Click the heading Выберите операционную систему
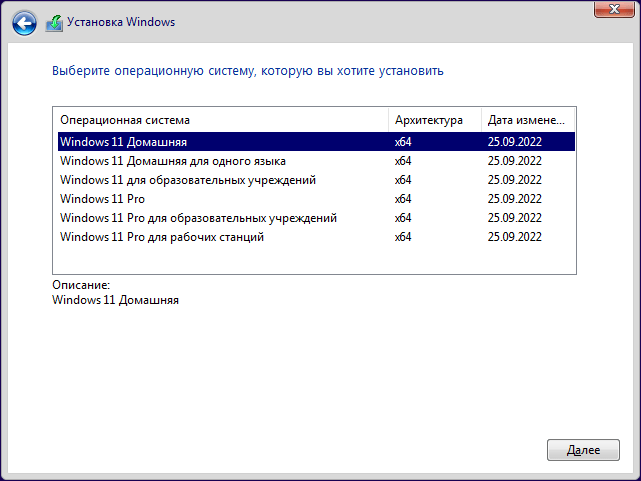 pos(247,71)
